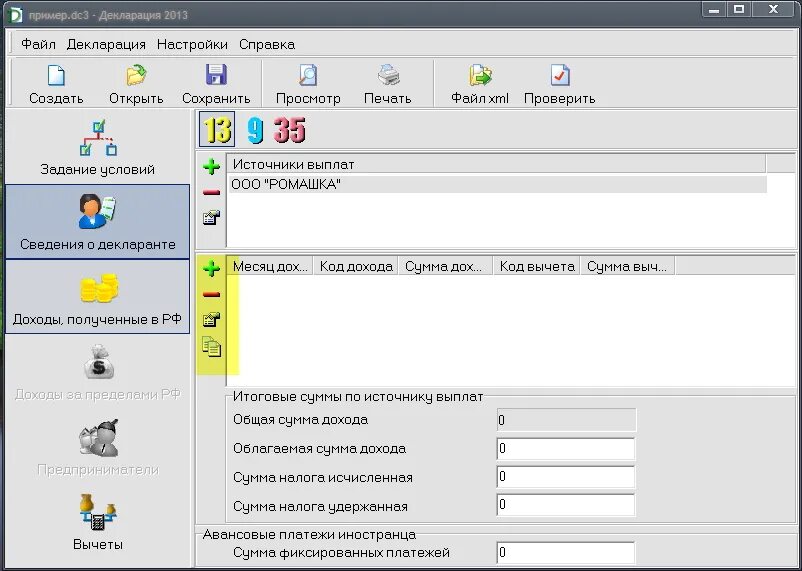Open Вычеты section
This screenshot has width=802, height=571.
coord(97,522)
